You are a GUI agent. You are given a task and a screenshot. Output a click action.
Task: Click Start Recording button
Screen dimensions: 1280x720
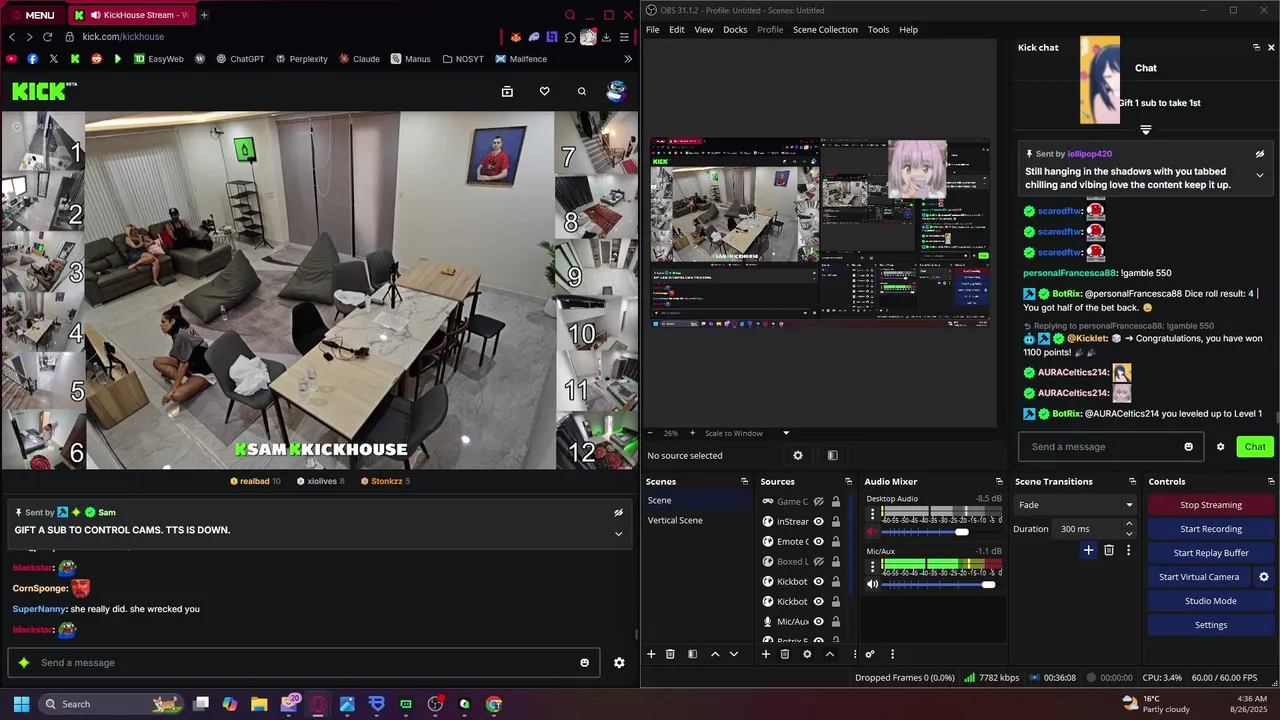tap(1211, 529)
